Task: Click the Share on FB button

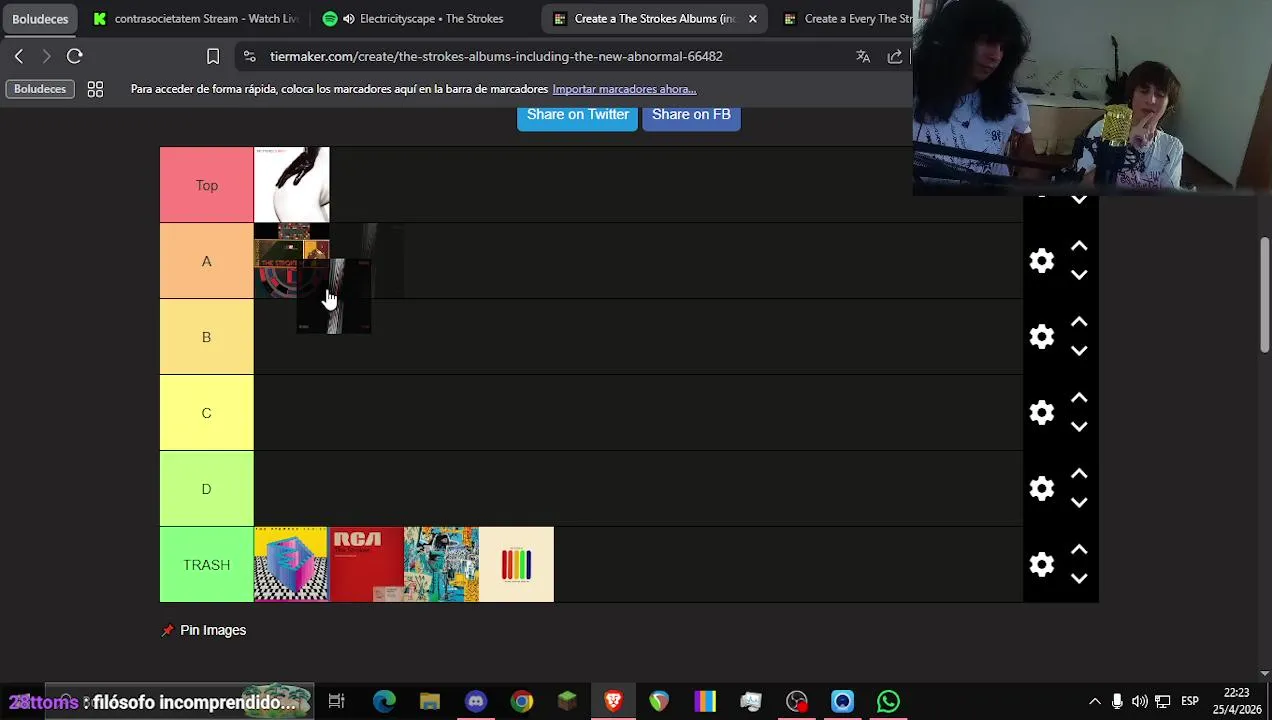Action: coord(691,115)
